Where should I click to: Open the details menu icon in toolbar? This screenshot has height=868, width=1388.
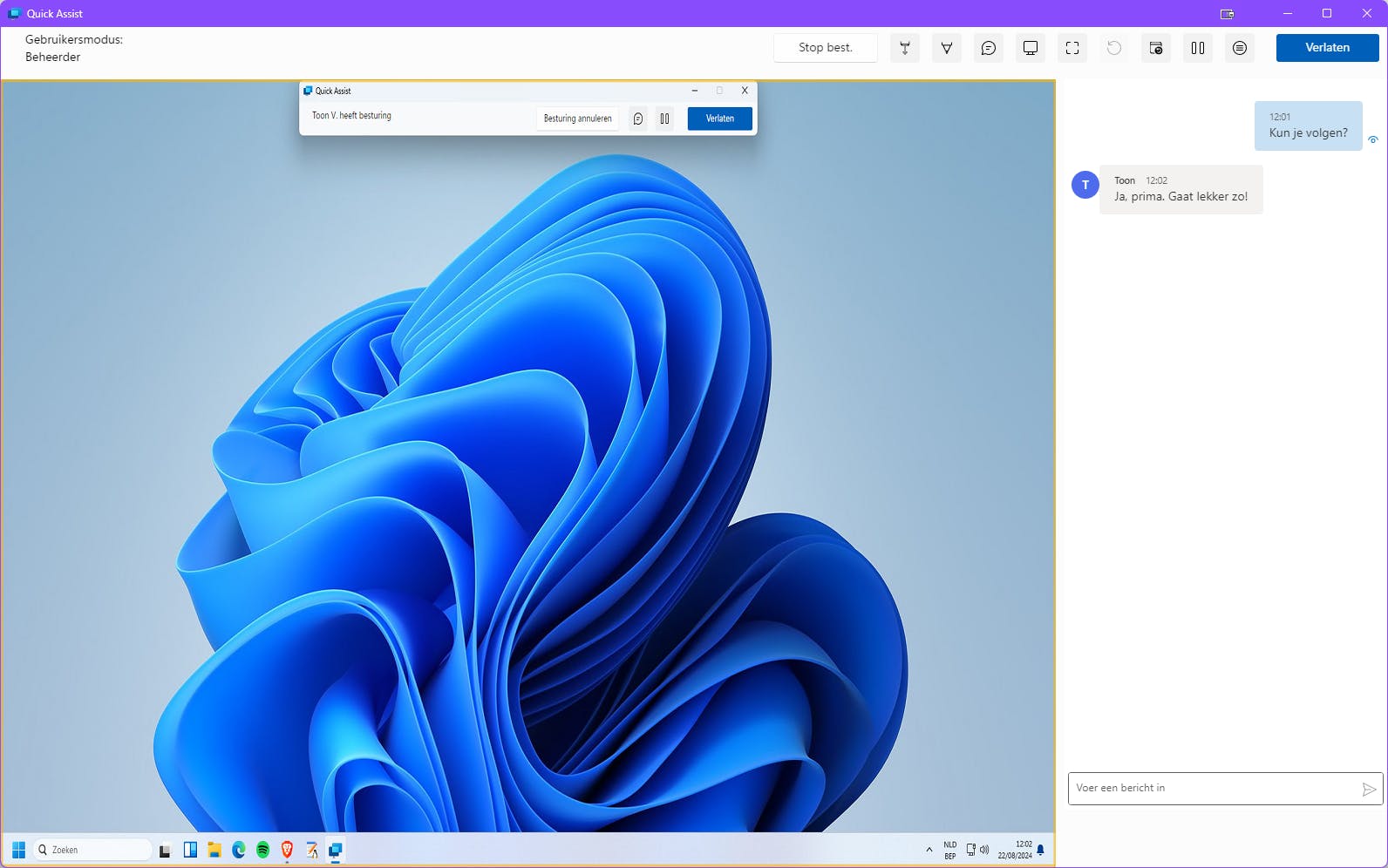coord(1240,48)
